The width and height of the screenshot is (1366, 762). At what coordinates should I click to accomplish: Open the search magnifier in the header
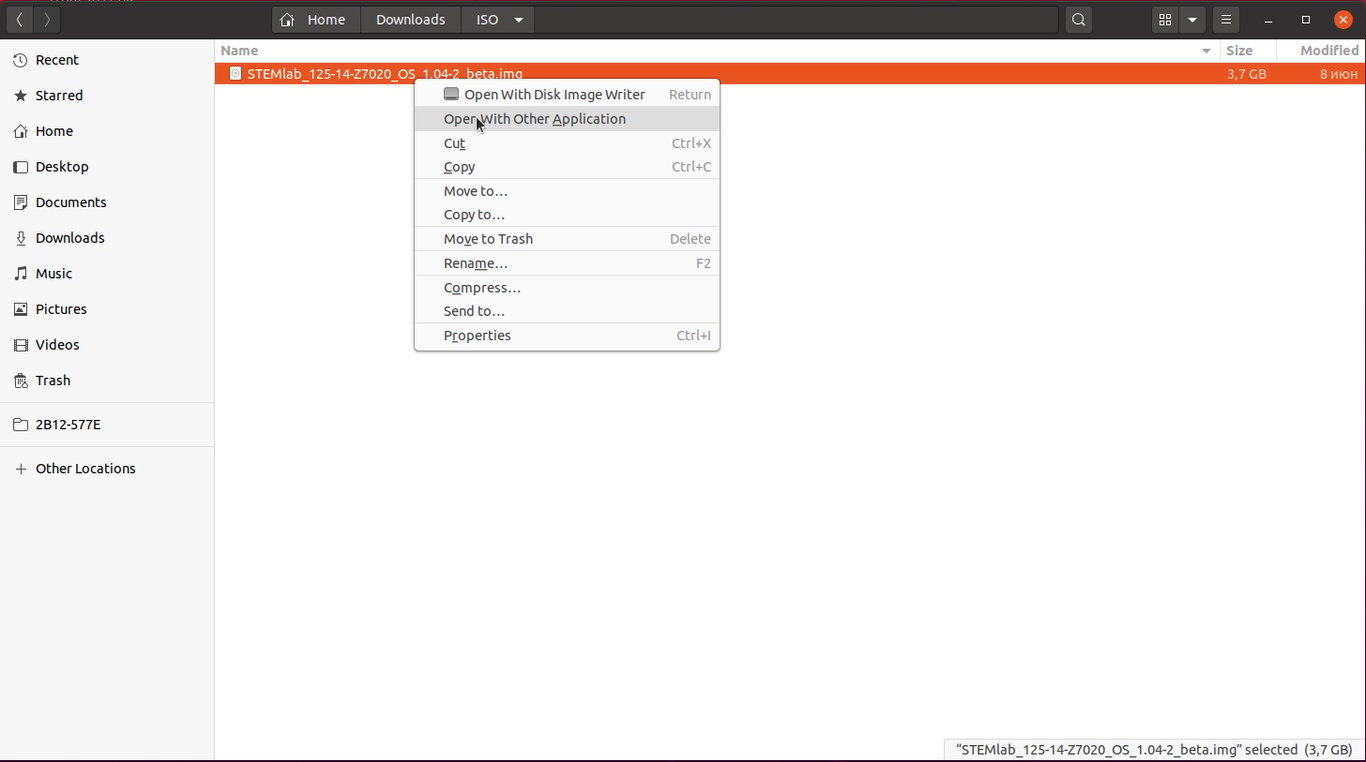1078,20
